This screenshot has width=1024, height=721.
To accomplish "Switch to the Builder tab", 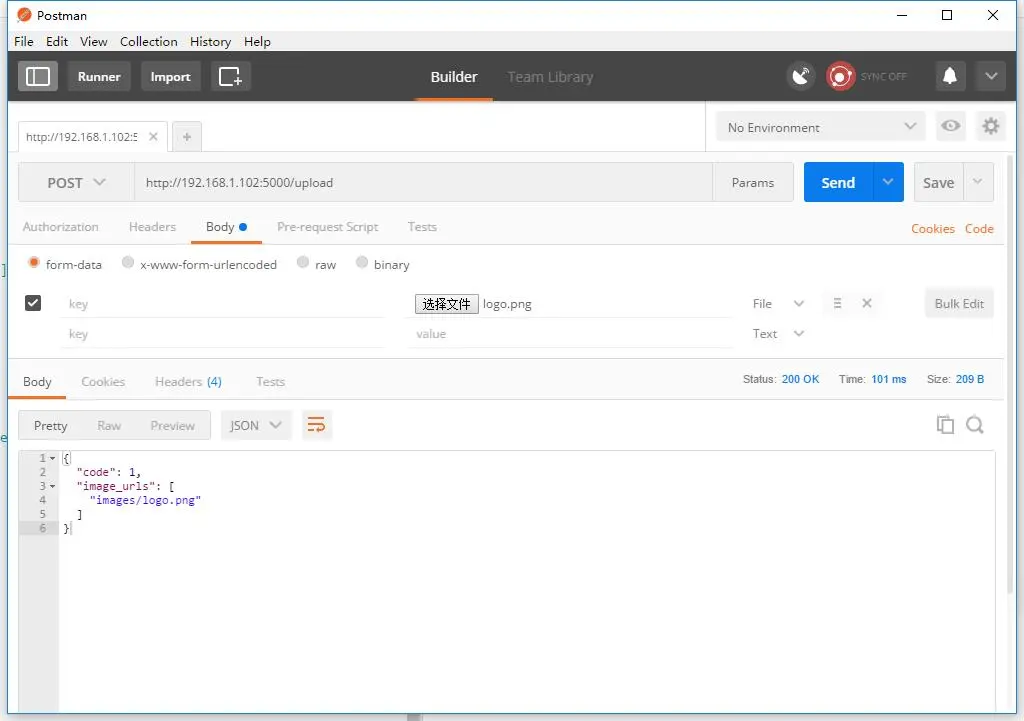I will [454, 77].
